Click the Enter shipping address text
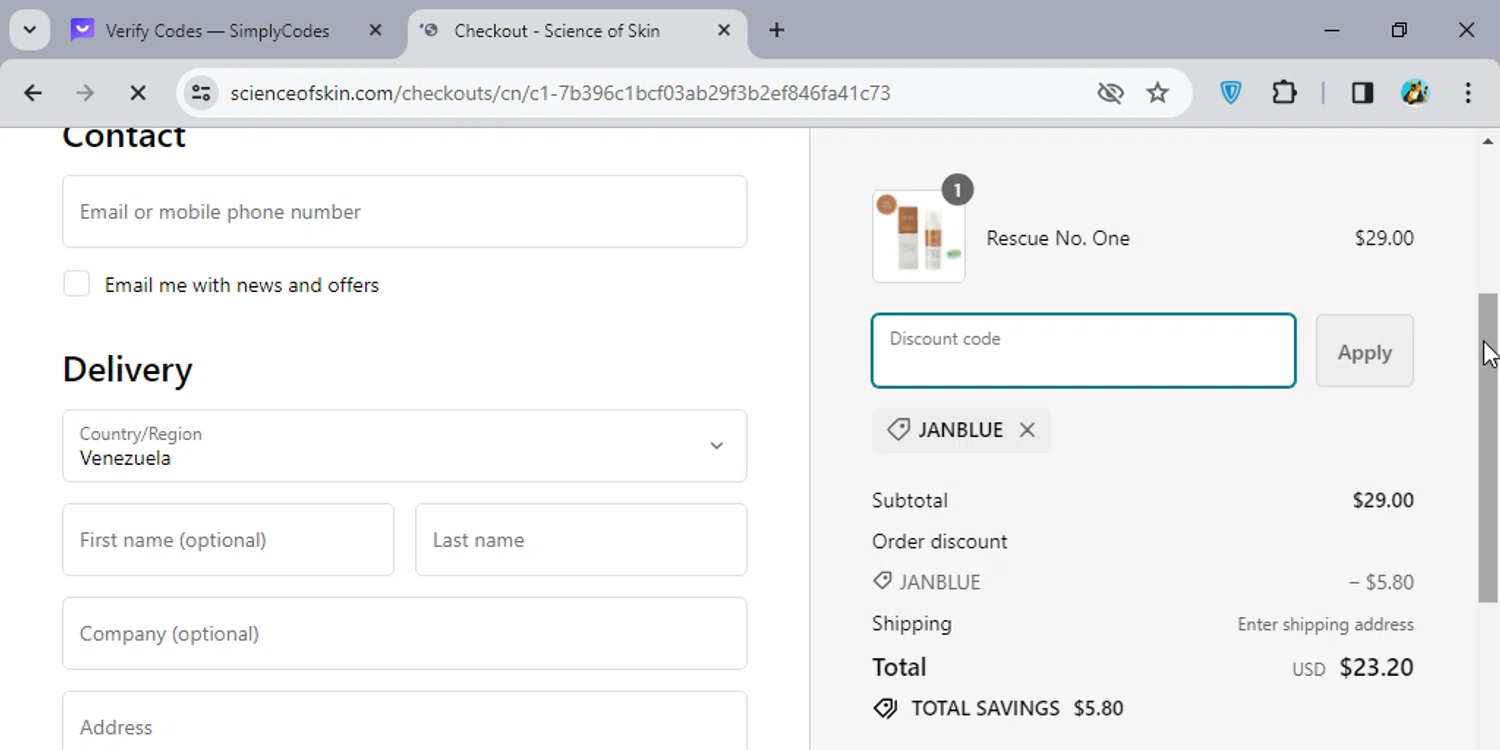 click(1325, 624)
